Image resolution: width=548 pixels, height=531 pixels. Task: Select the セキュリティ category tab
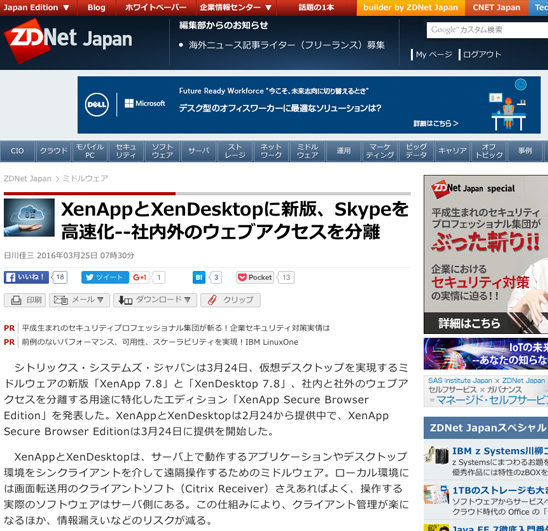(126, 151)
